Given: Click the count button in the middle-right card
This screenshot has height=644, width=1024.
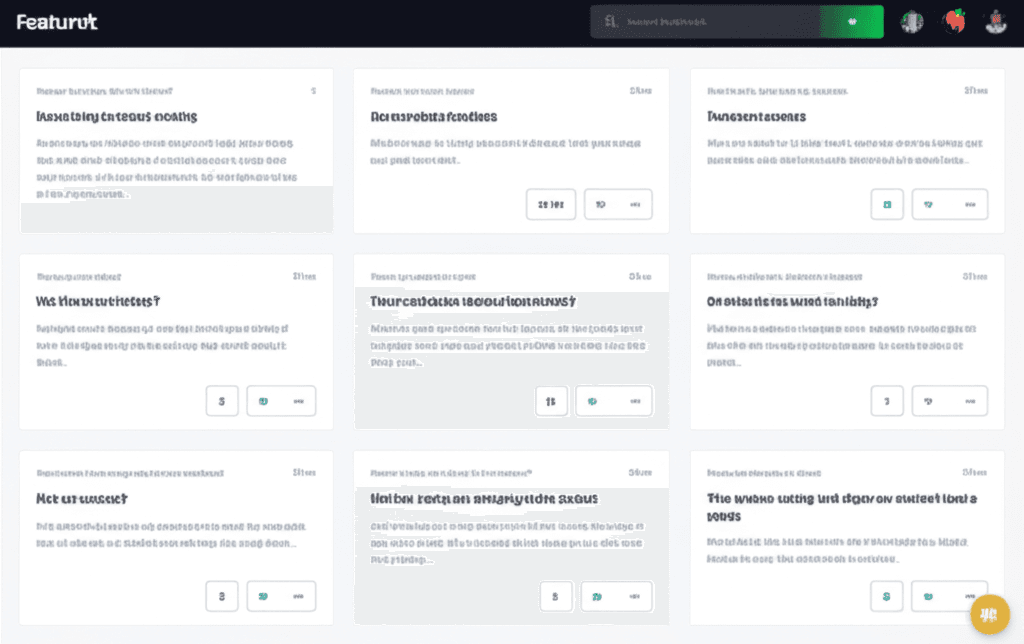Looking at the screenshot, I should tap(887, 401).
